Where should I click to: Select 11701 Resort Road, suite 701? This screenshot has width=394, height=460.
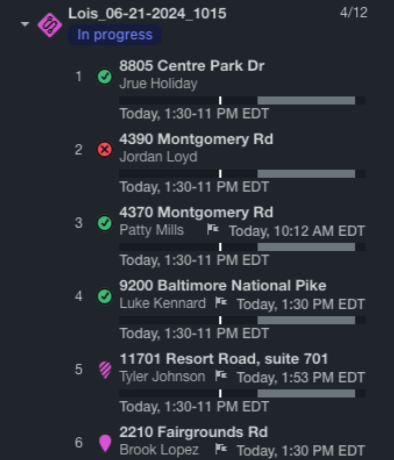pos(224,359)
